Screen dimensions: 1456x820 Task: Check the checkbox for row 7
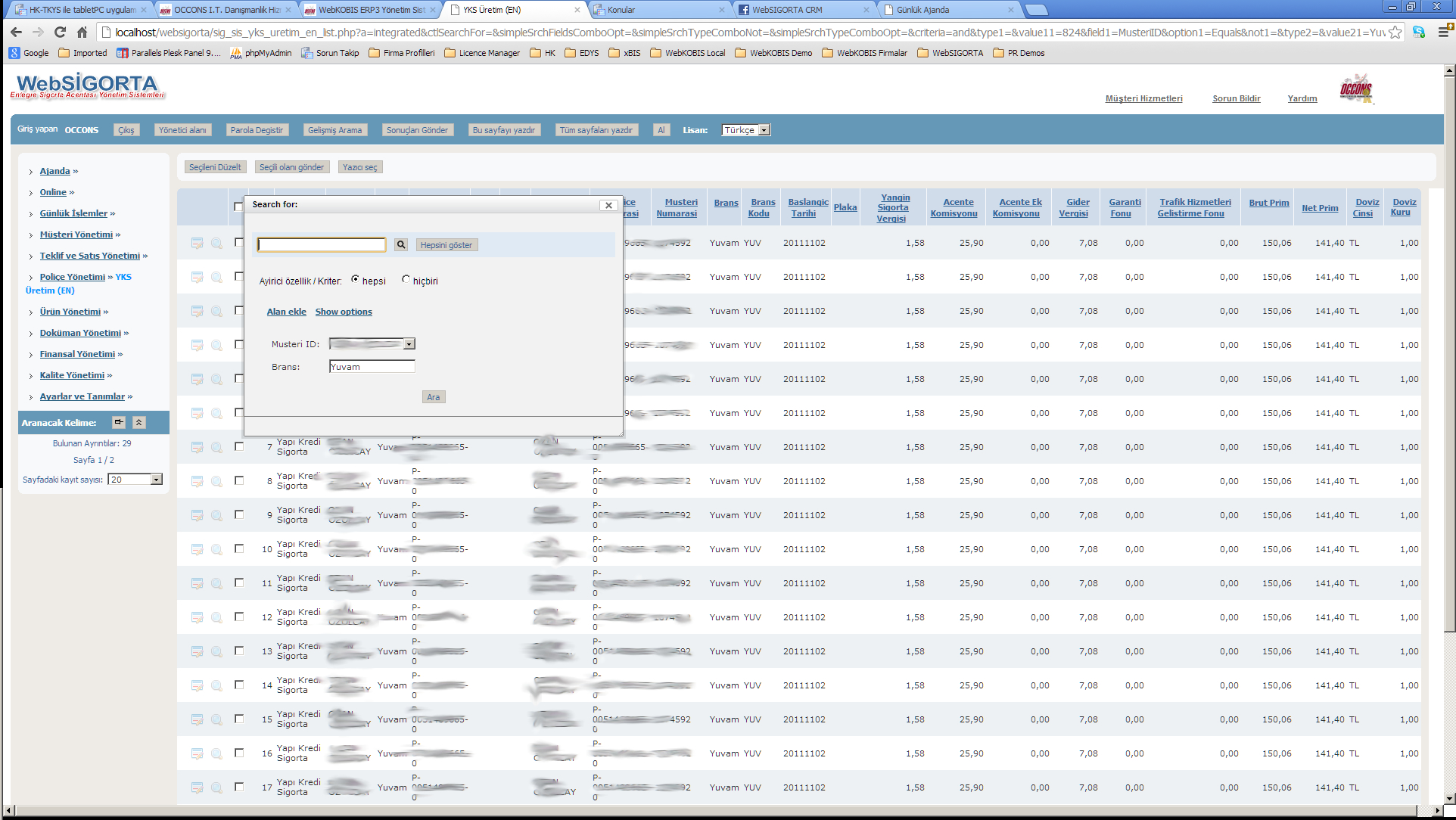(x=239, y=446)
